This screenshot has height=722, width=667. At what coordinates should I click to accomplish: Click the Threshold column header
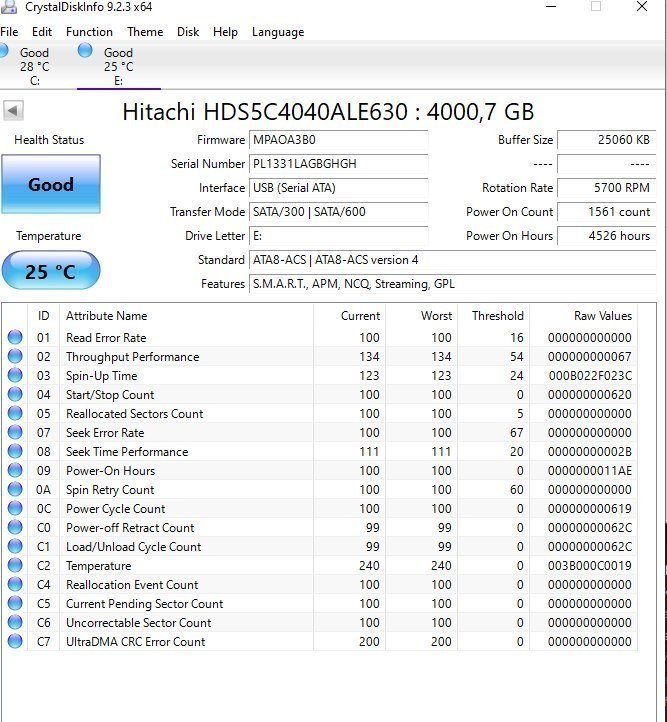493,315
